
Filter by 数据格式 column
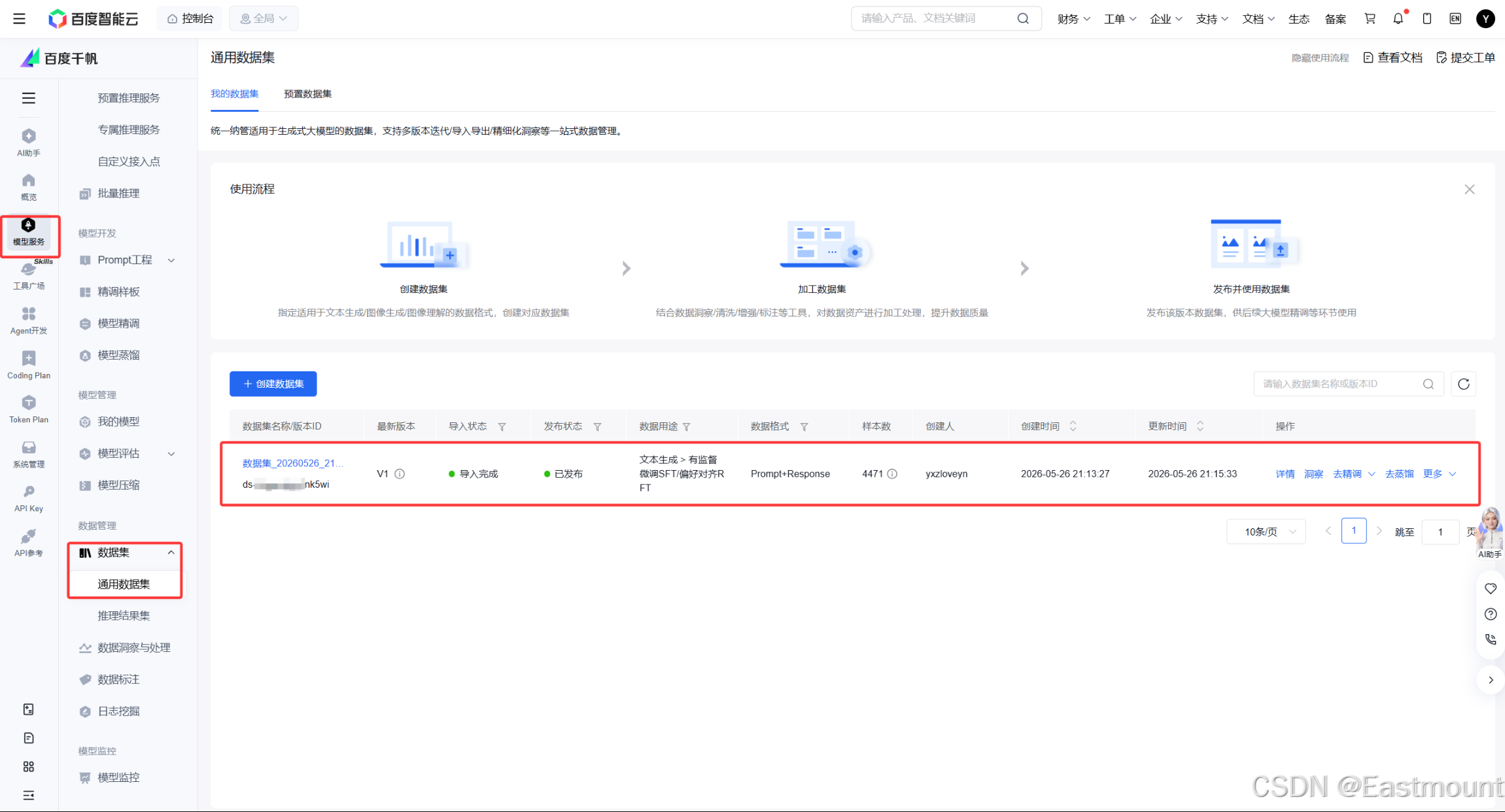[x=804, y=427]
